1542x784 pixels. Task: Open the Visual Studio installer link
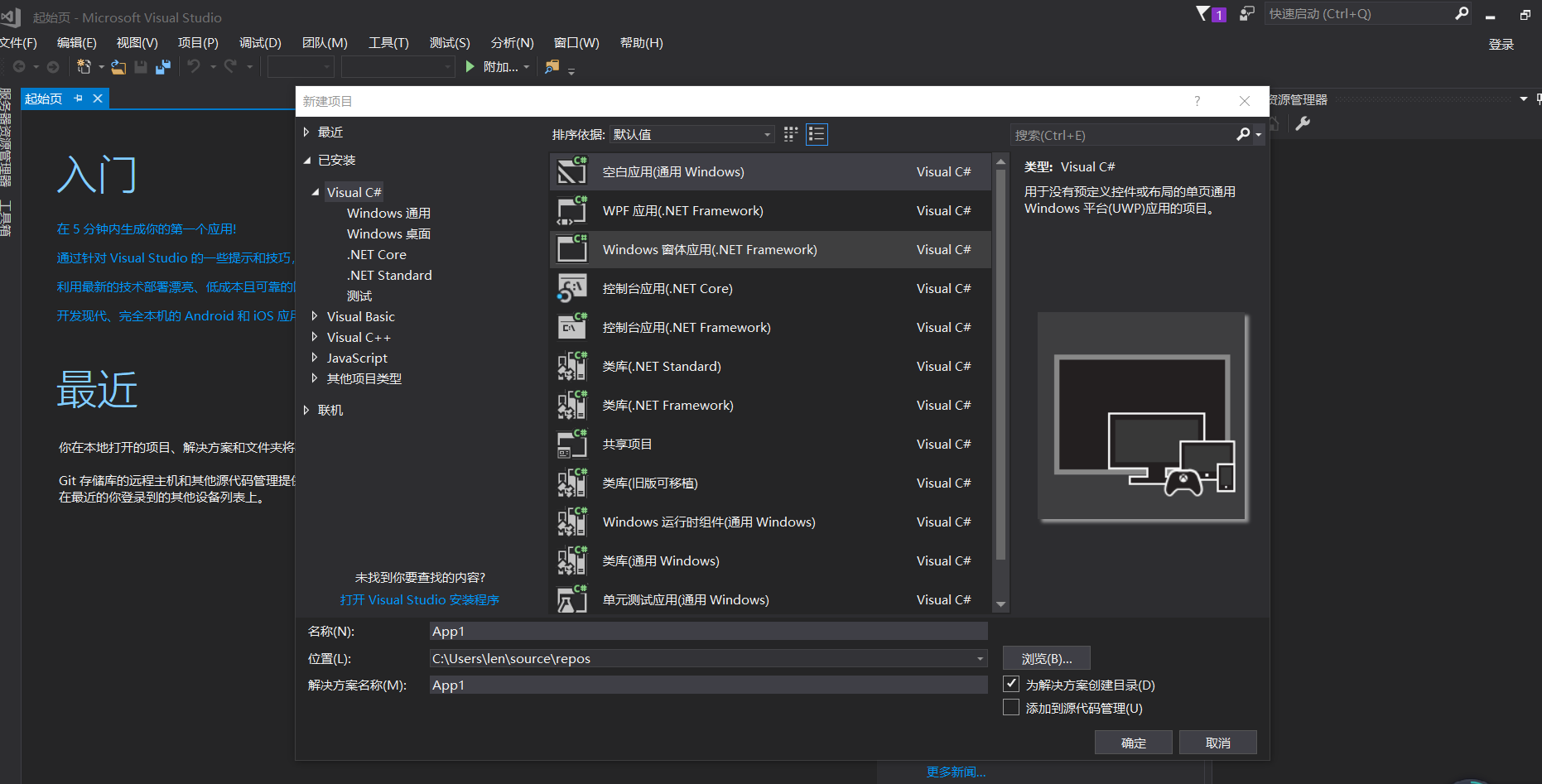(419, 599)
